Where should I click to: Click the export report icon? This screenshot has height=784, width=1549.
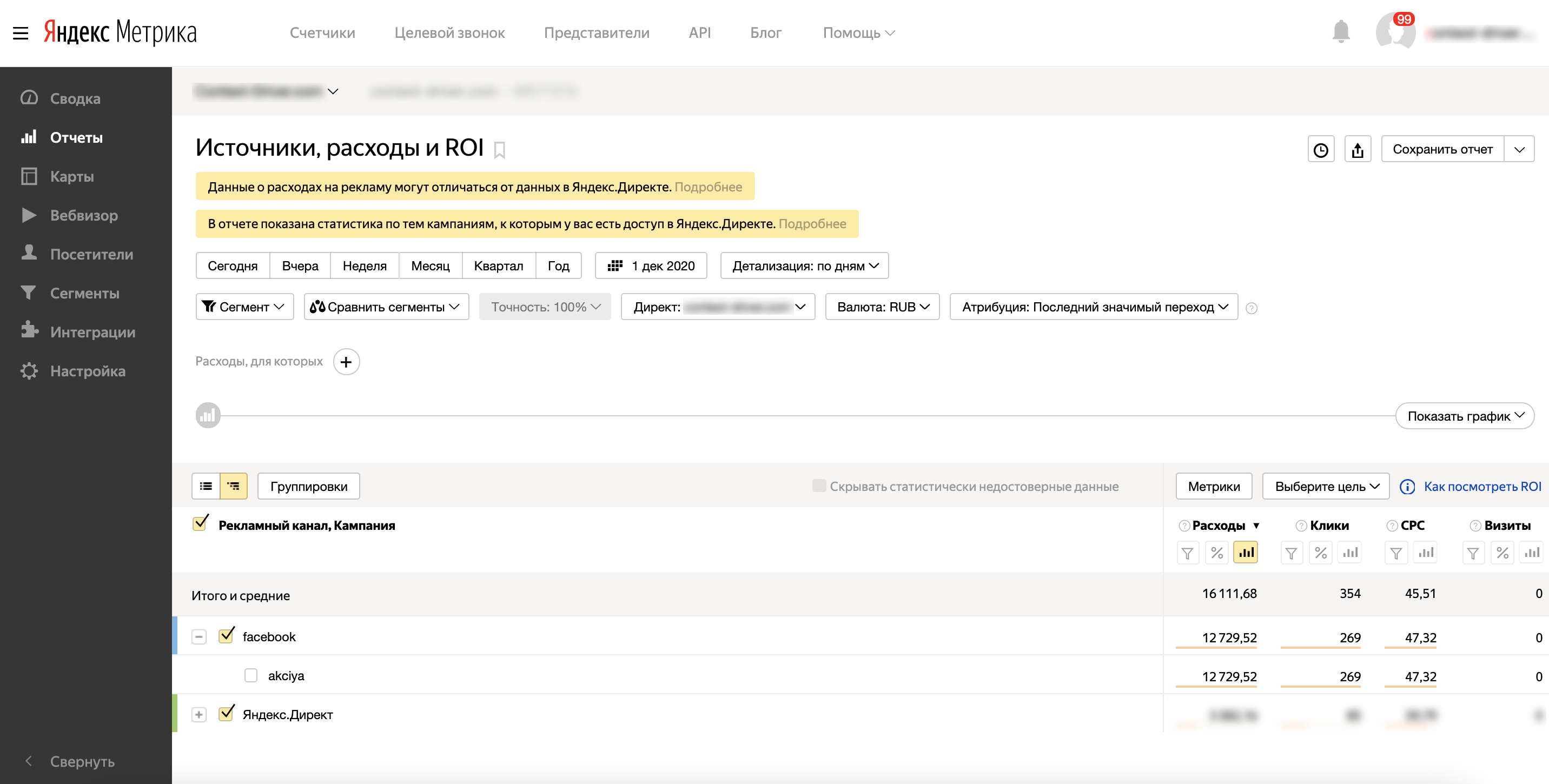pos(1358,149)
